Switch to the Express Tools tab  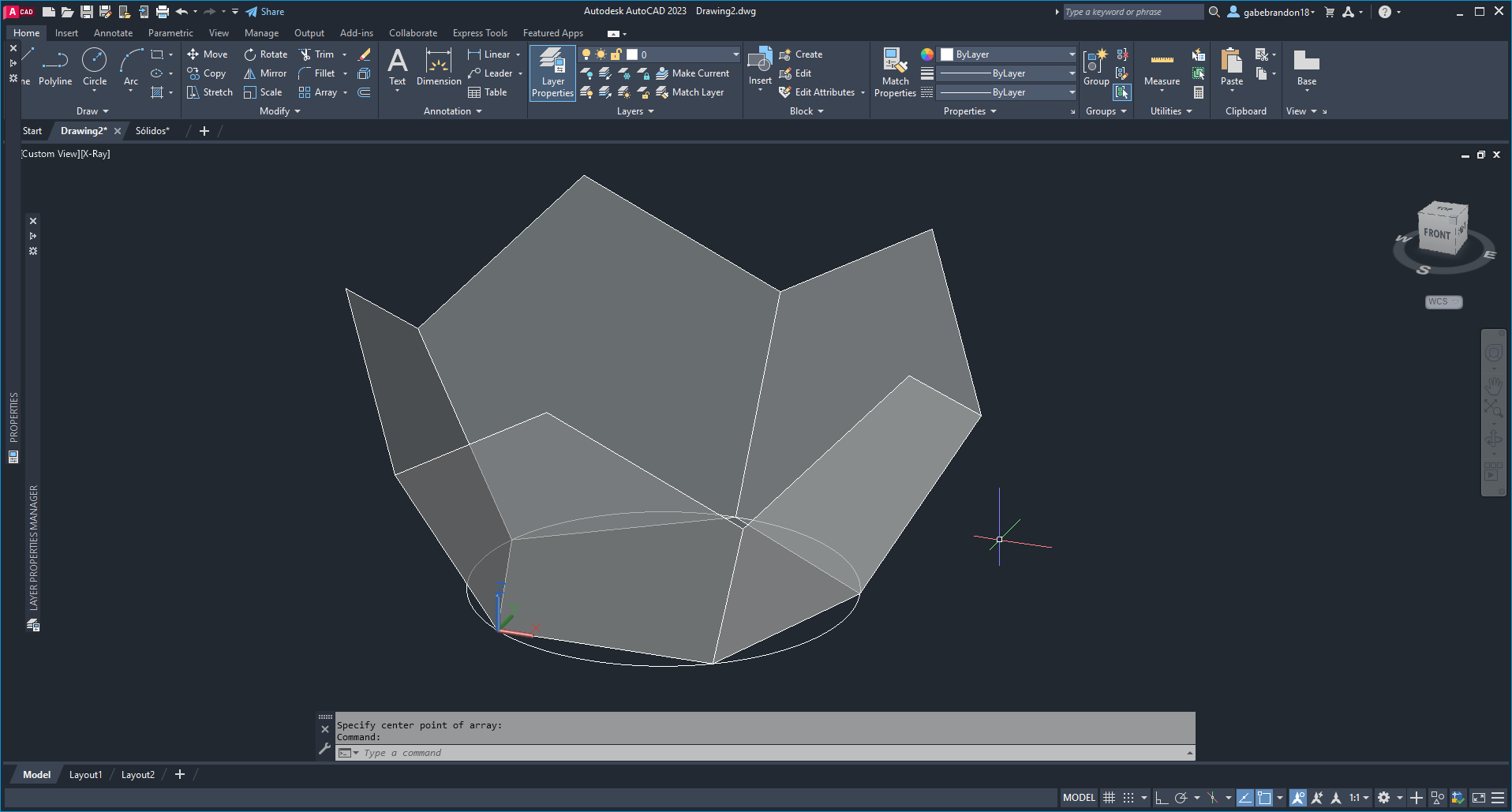pyautogui.click(x=480, y=33)
